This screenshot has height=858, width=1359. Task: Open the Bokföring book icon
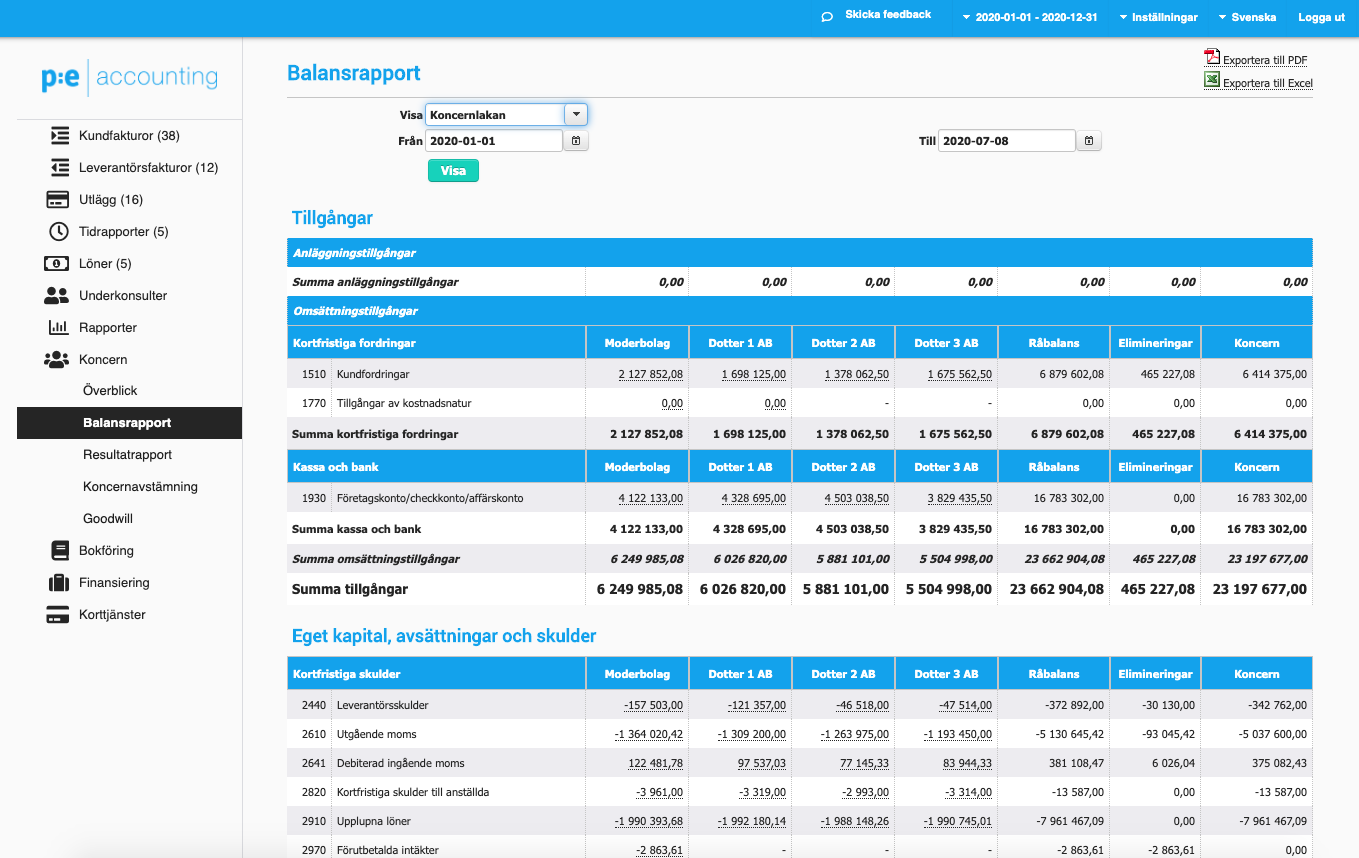59,550
